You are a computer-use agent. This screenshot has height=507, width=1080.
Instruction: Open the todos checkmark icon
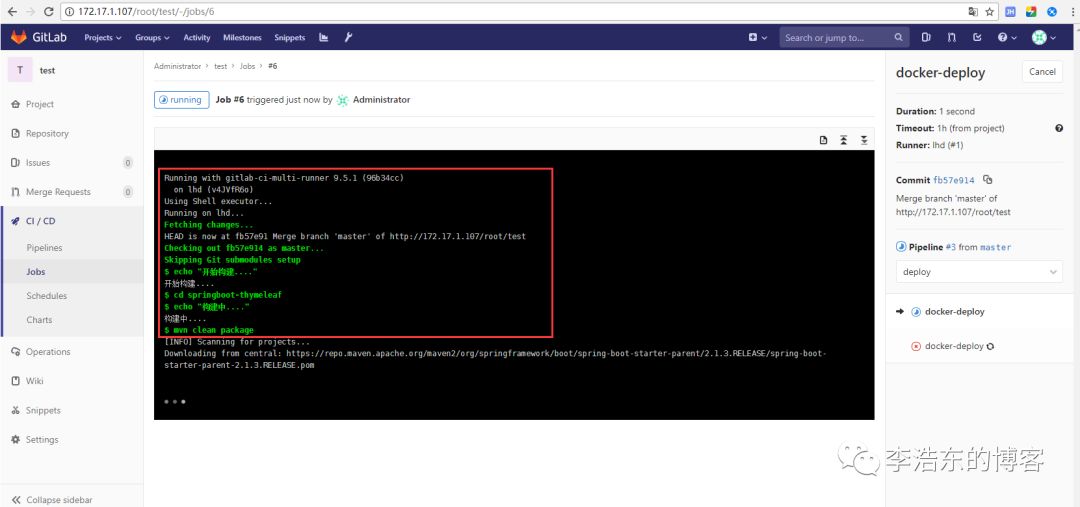(977, 37)
